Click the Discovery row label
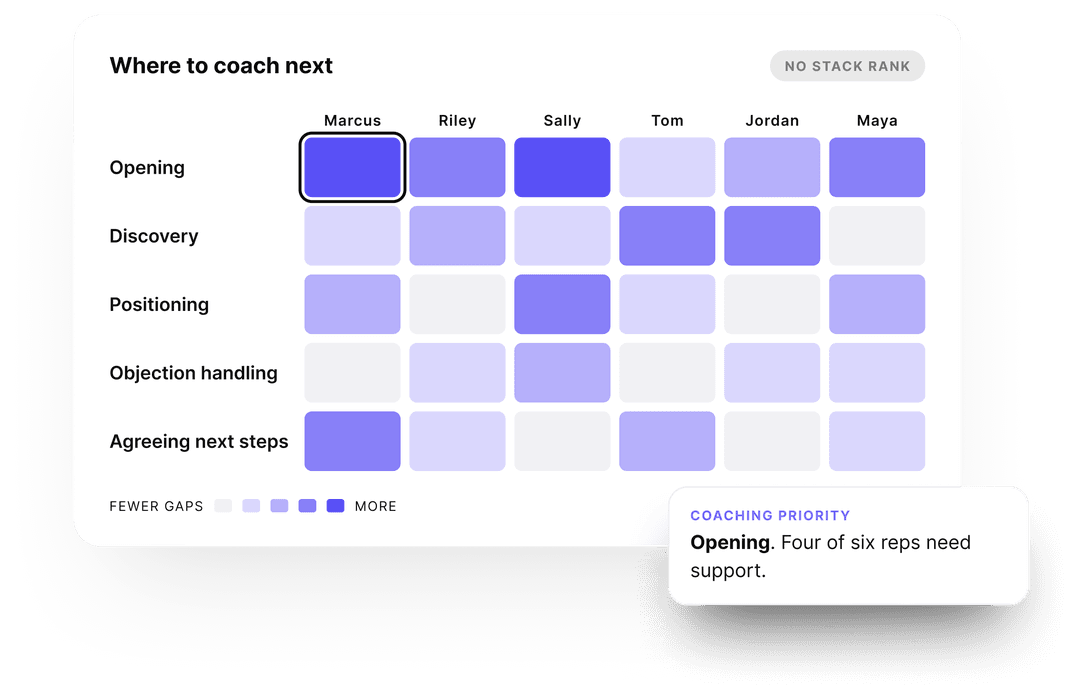Viewport: 1076px width, 691px height. click(x=154, y=236)
